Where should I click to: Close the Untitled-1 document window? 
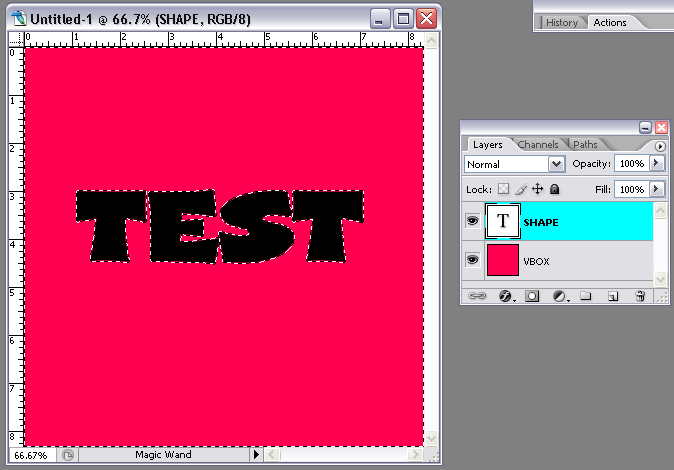(426, 18)
